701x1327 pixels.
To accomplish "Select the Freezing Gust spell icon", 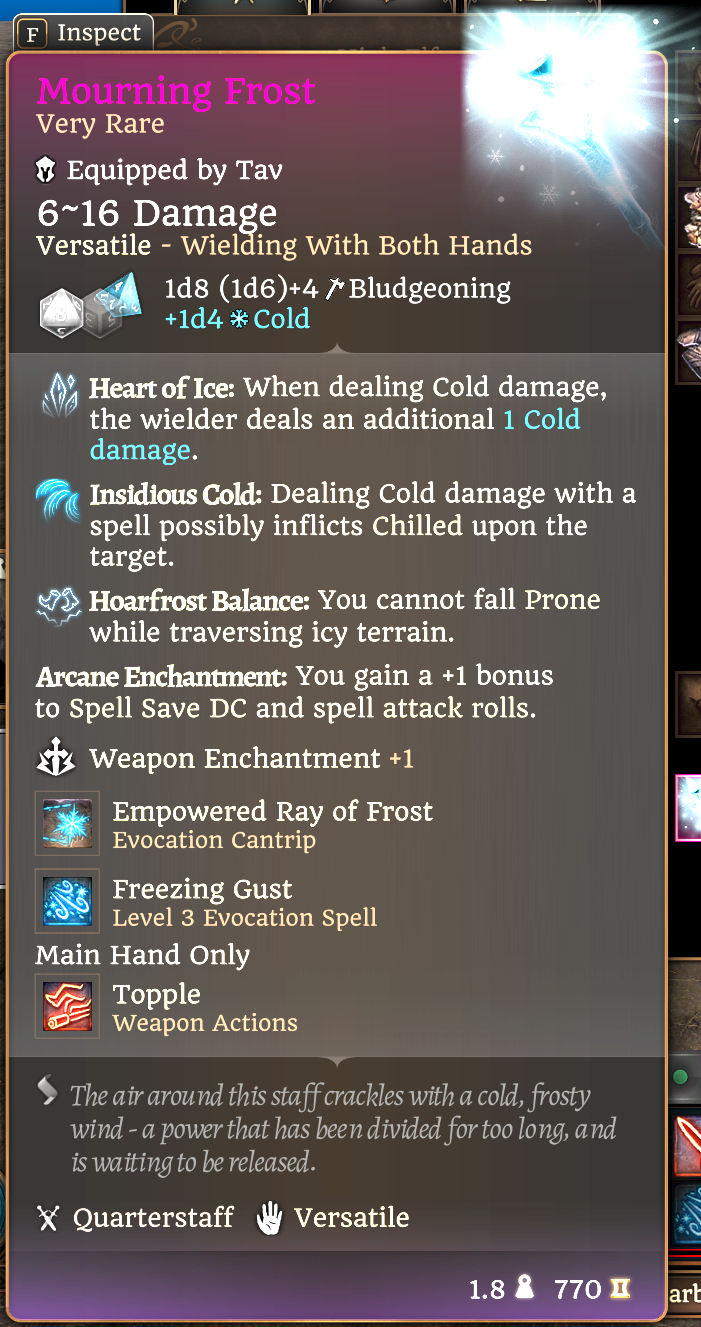I will tap(67, 901).
